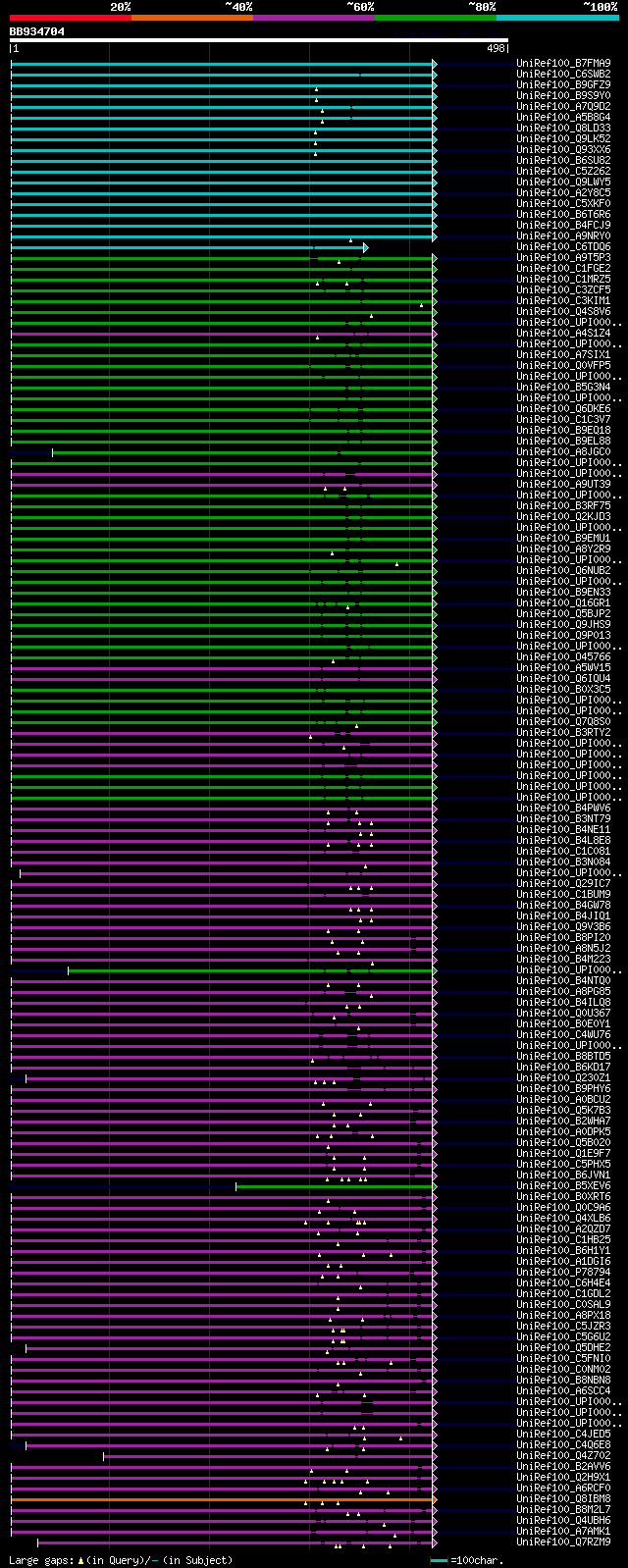Open hit UniRef100_A9T5P3
This screenshot has height=1568, width=628.
pos(563,258)
